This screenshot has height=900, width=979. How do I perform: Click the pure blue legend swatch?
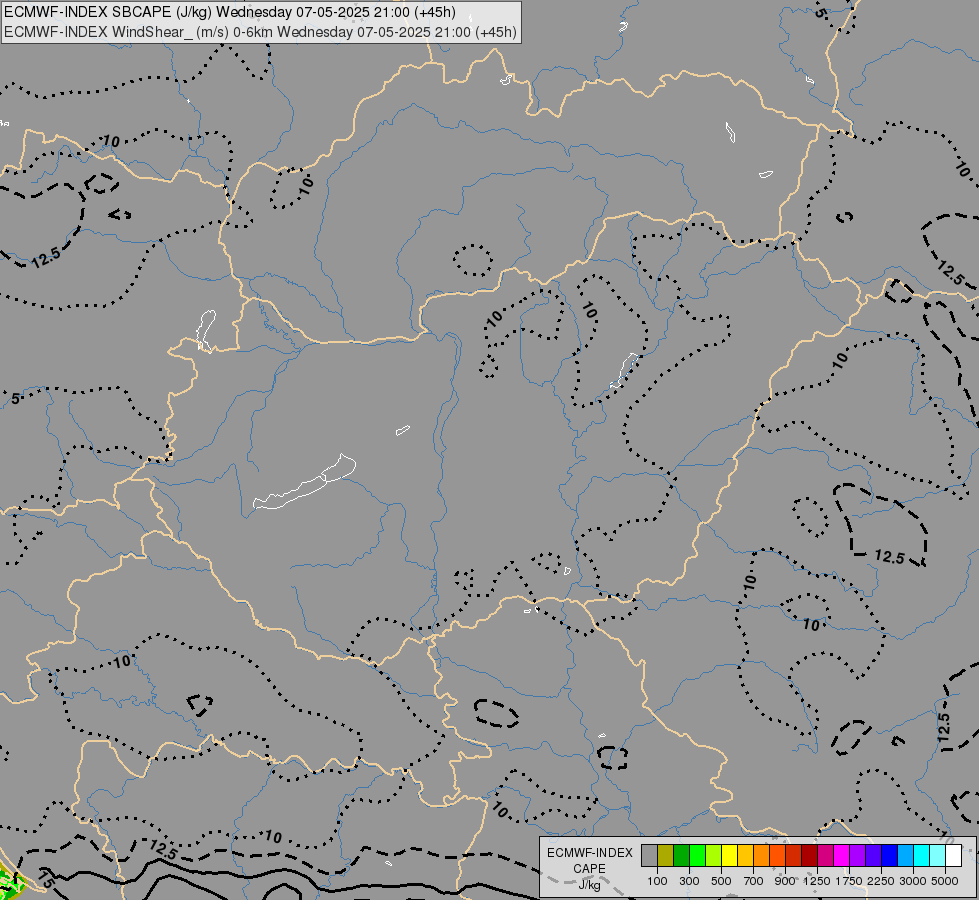[889, 855]
